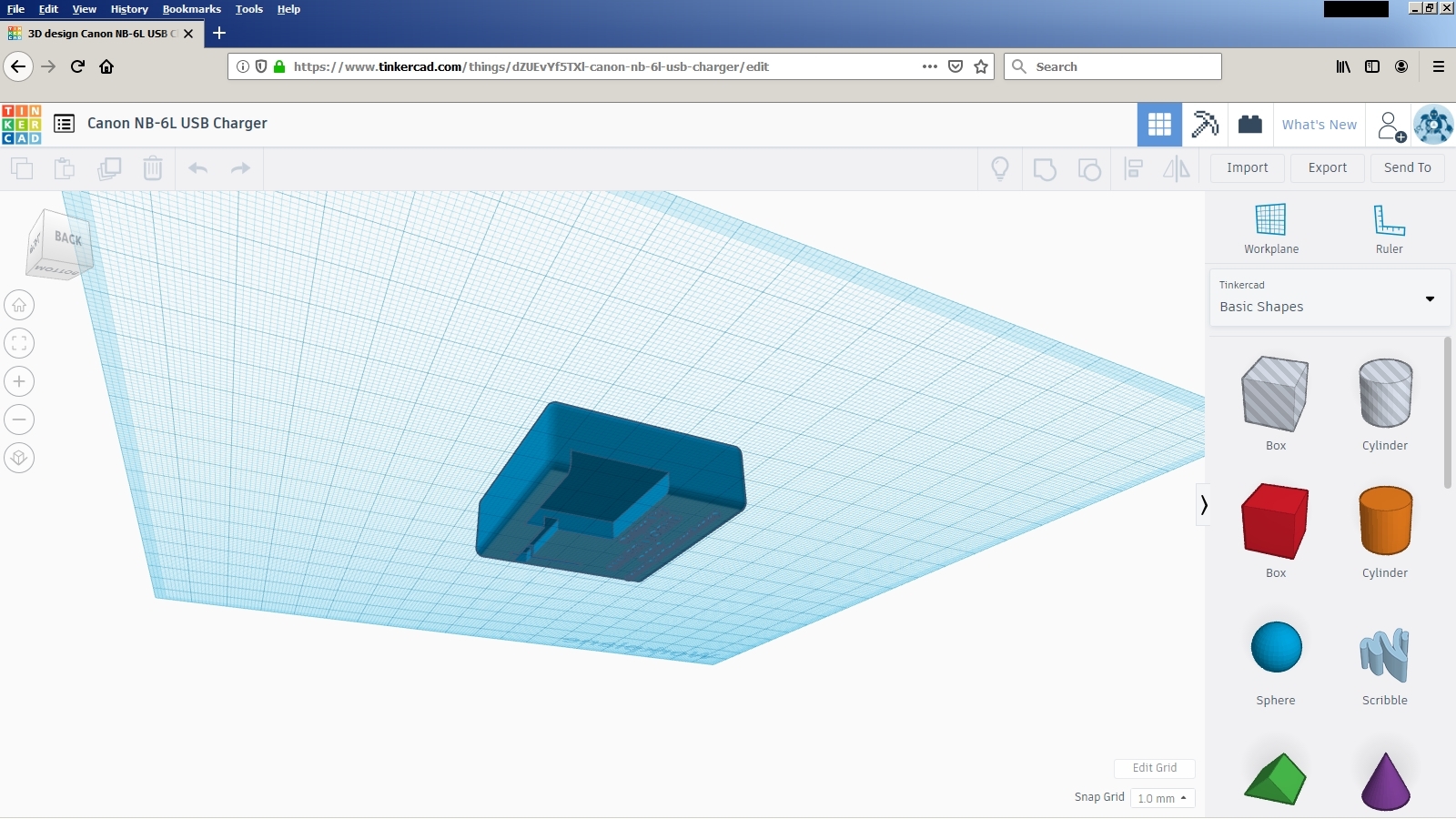Click the design name Canon NB-6L USB Charger
Viewport: 1456px width, 819px height.
(177, 124)
